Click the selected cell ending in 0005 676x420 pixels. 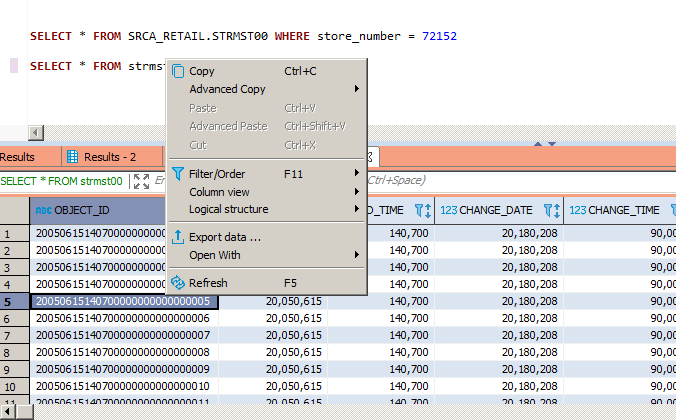pyautogui.click(x=125, y=301)
